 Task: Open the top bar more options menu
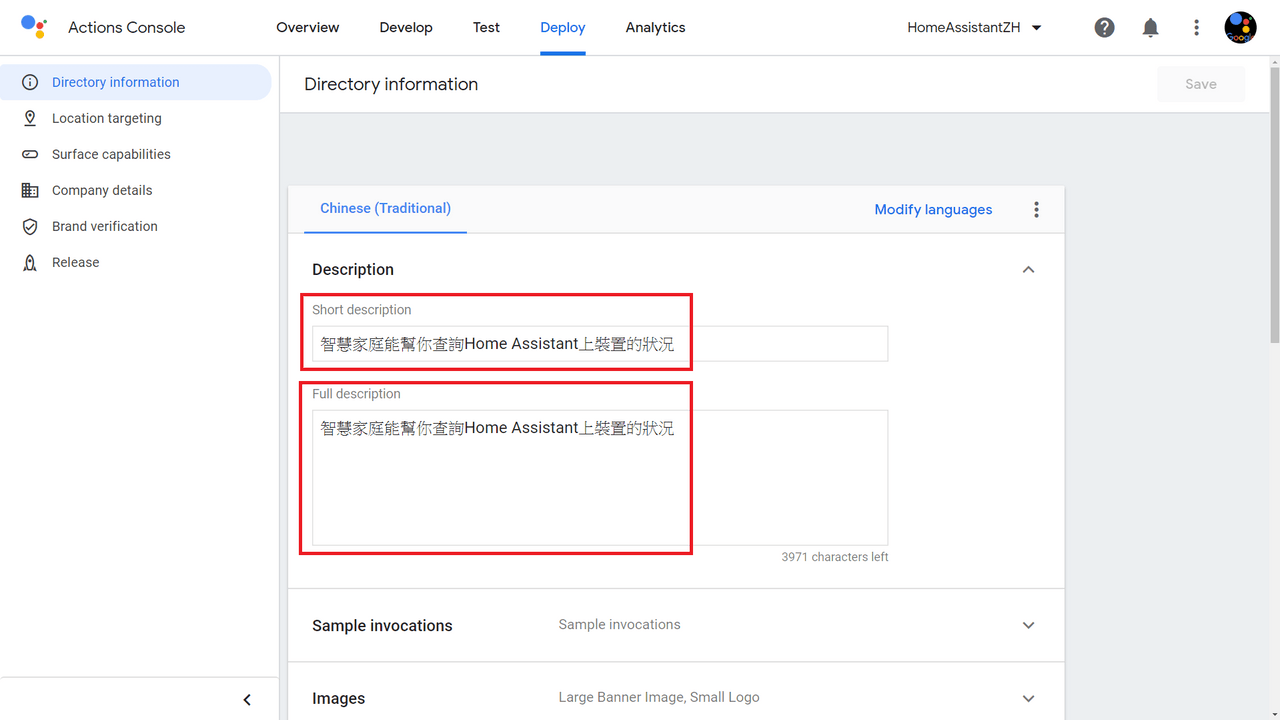pyautogui.click(x=1196, y=28)
